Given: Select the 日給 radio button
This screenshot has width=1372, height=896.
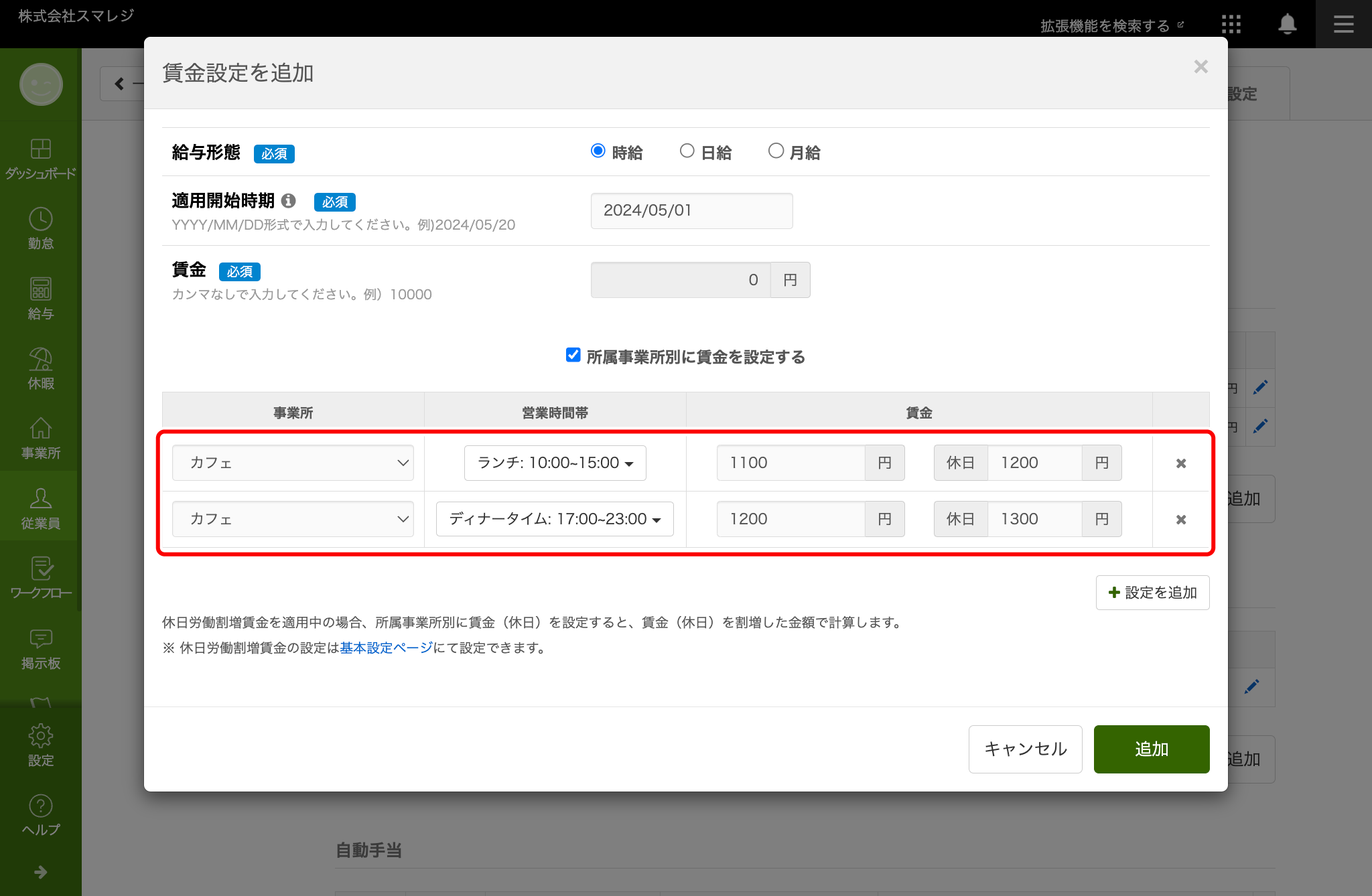Looking at the screenshot, I should [x=687, y=151].
